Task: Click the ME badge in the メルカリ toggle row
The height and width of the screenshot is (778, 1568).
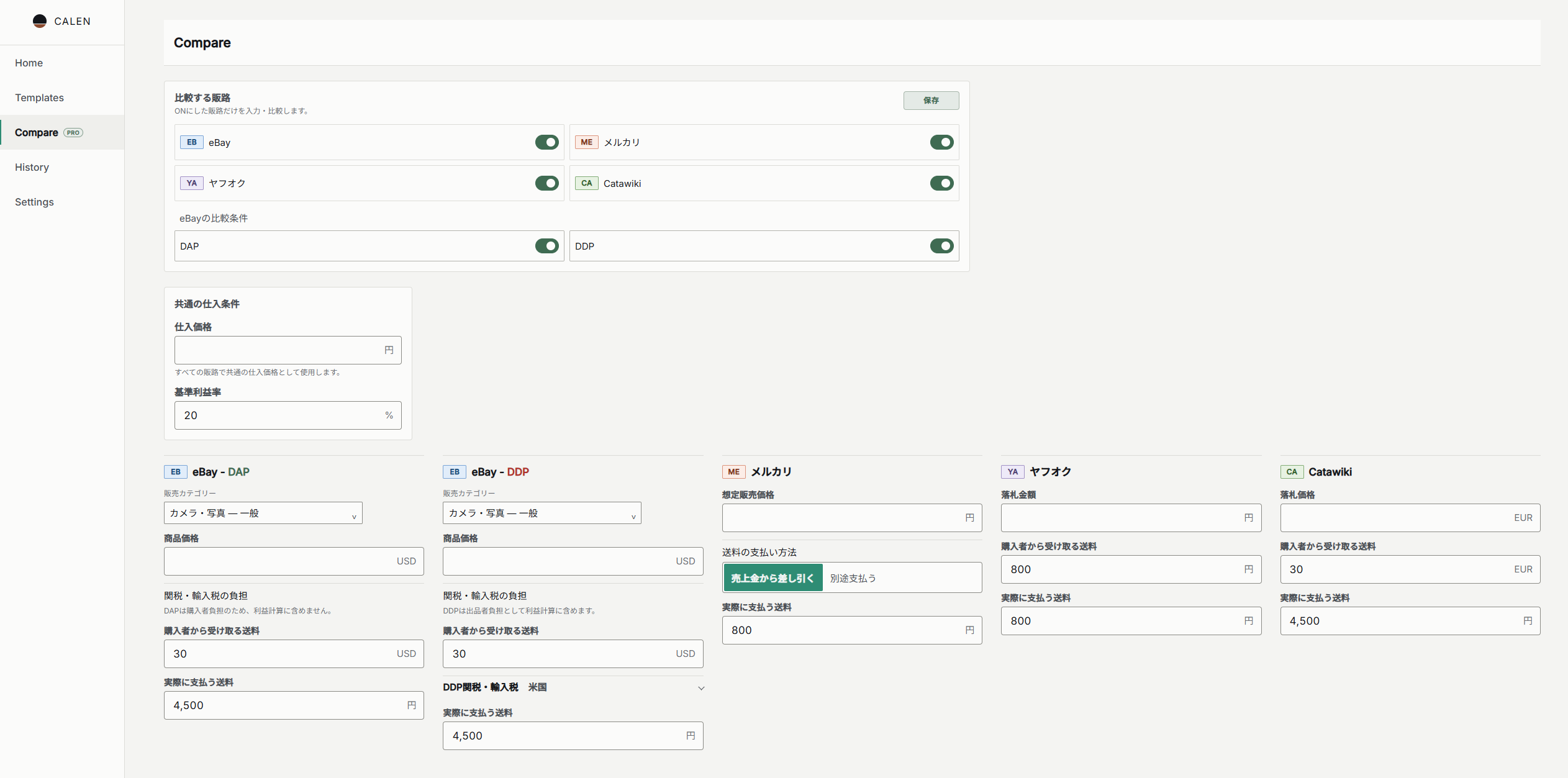Action: [x=587, y=142]
